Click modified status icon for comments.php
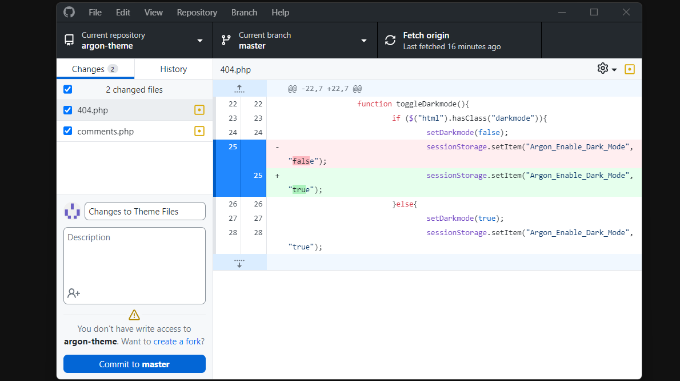Viewport: 680px width, 381px height. (199, 131)
